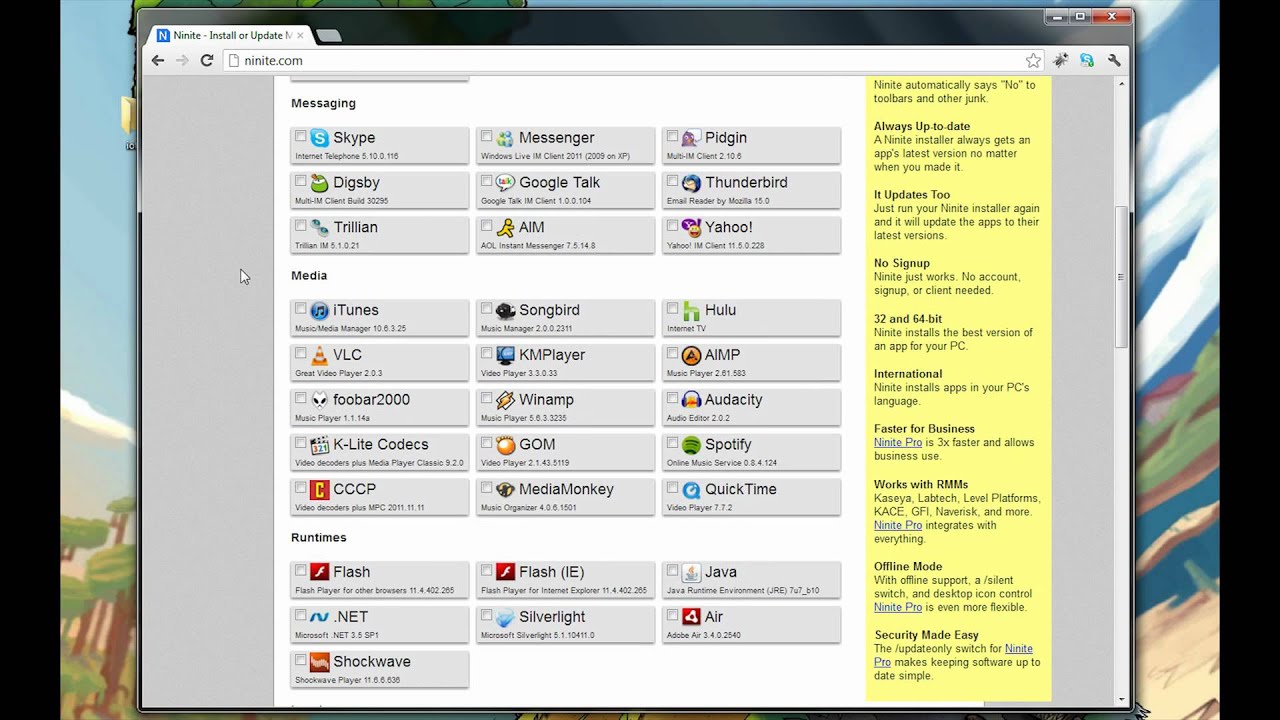The height and width of the screenshot is (720, 1280).
Task: Click the VLC traffic cone icon
Action: [319, 356]
